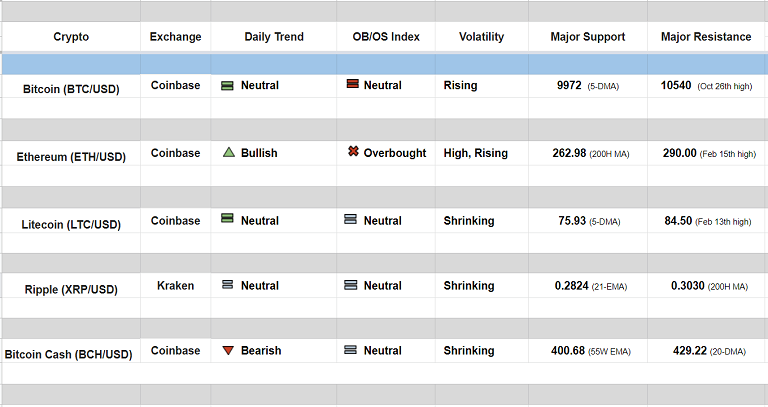Select the Major Resistance column header
The height and width of the screenshot is (407, 768).
point(706,37)
